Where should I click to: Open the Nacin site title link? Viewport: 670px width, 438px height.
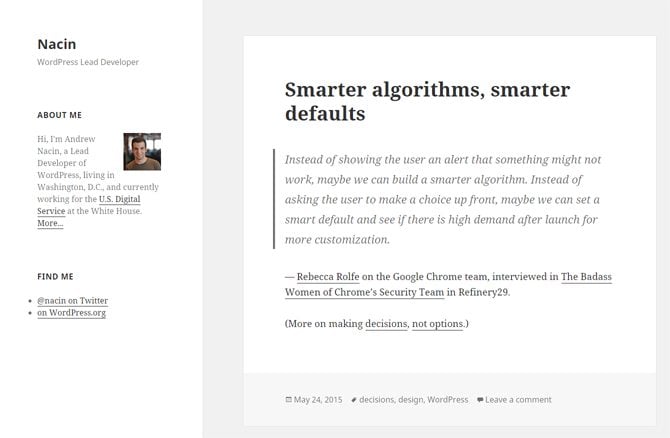coord(57,44)
